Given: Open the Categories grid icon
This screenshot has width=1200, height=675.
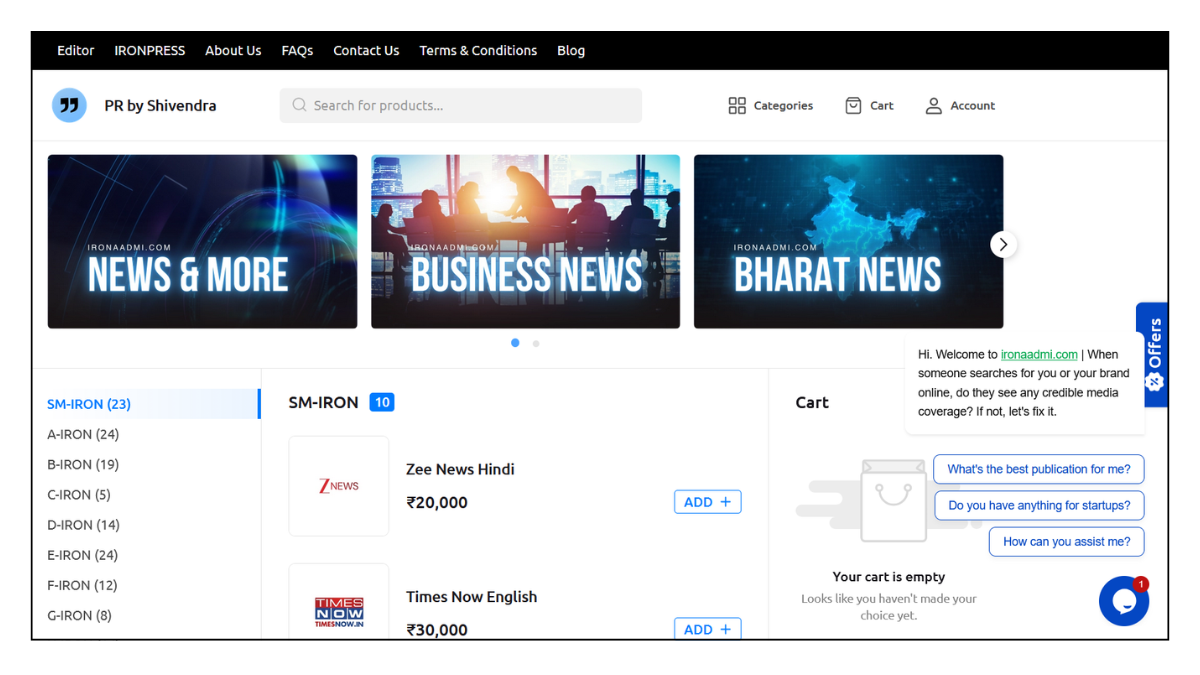Looking at the screenshot, I should [x=737, y=105].
